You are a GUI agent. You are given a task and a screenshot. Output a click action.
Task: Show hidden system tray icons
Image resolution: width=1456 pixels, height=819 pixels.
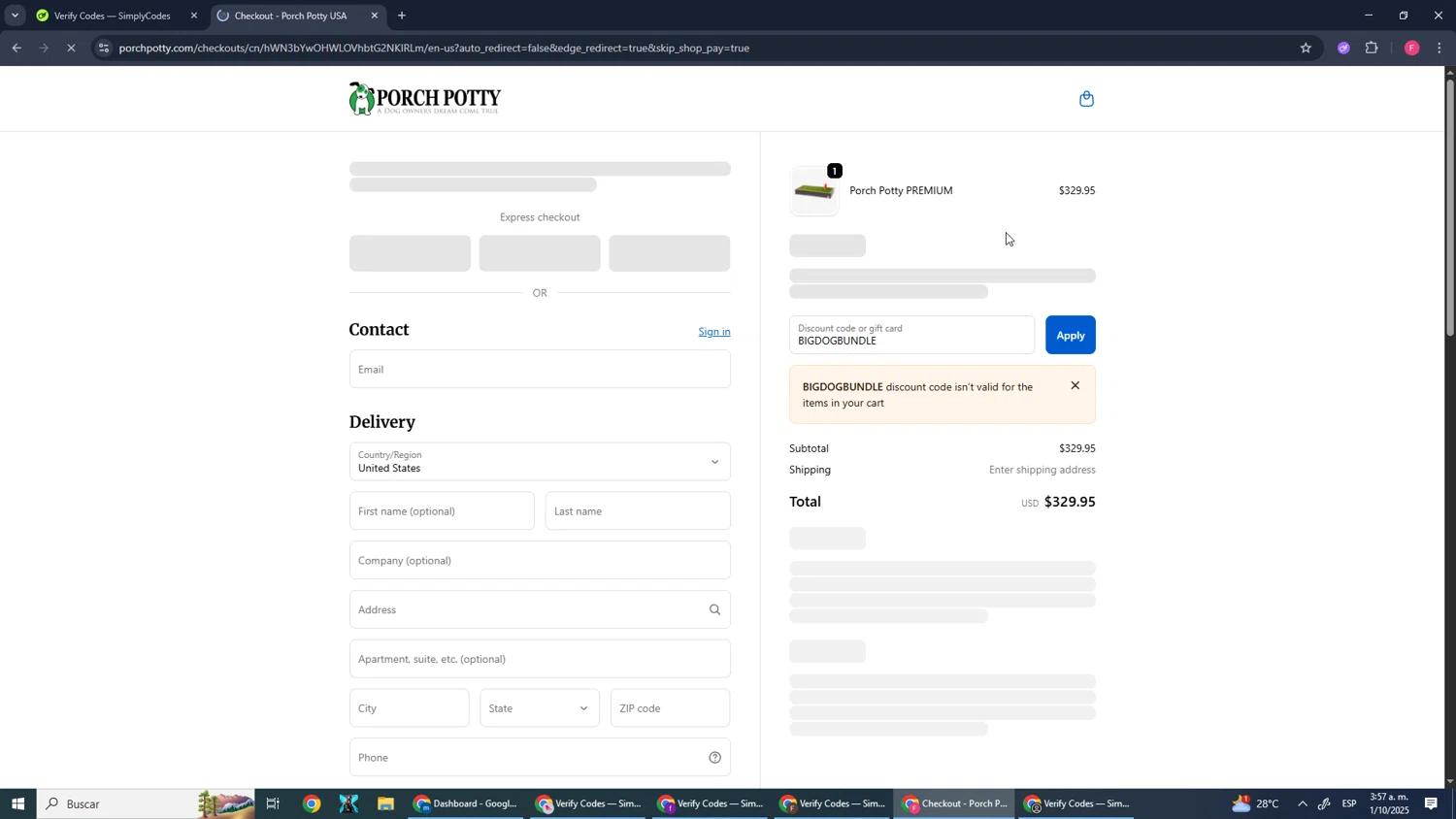(x=1302, y=804)
